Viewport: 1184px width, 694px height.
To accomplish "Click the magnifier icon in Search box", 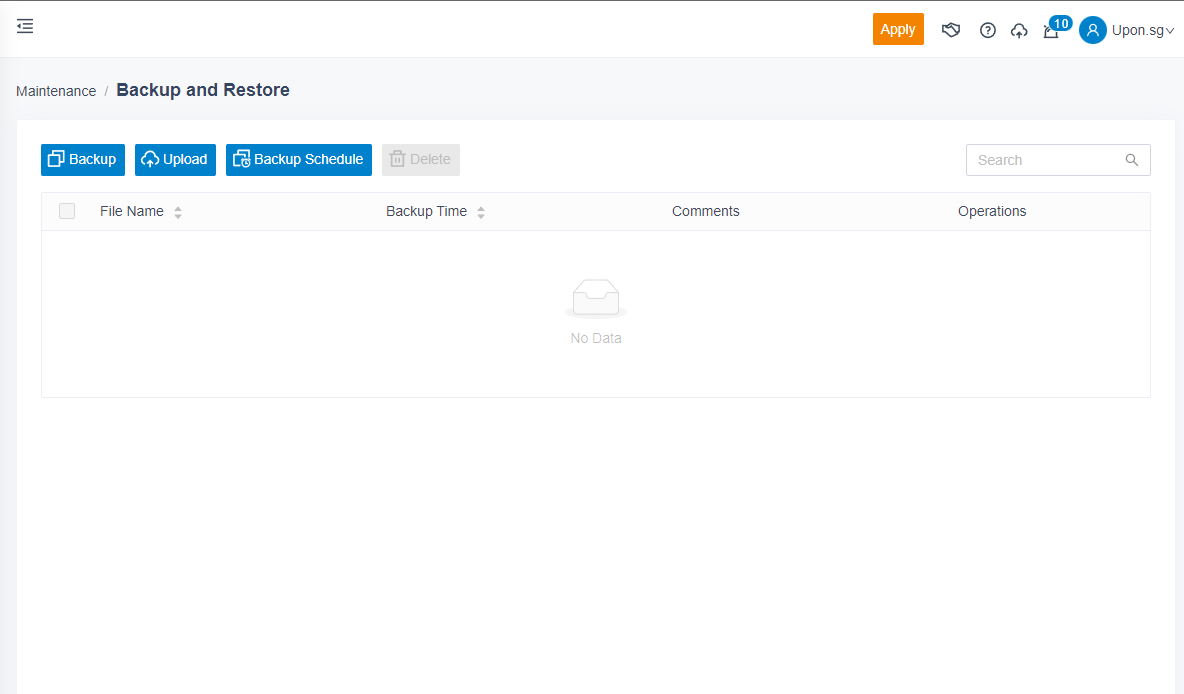I will tap(1132, 160).
